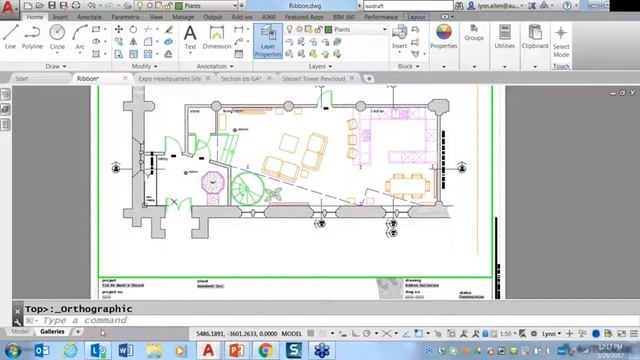Expand the Block panel
This screenshot has height=360, width=640.
click(x=409, y=66)
